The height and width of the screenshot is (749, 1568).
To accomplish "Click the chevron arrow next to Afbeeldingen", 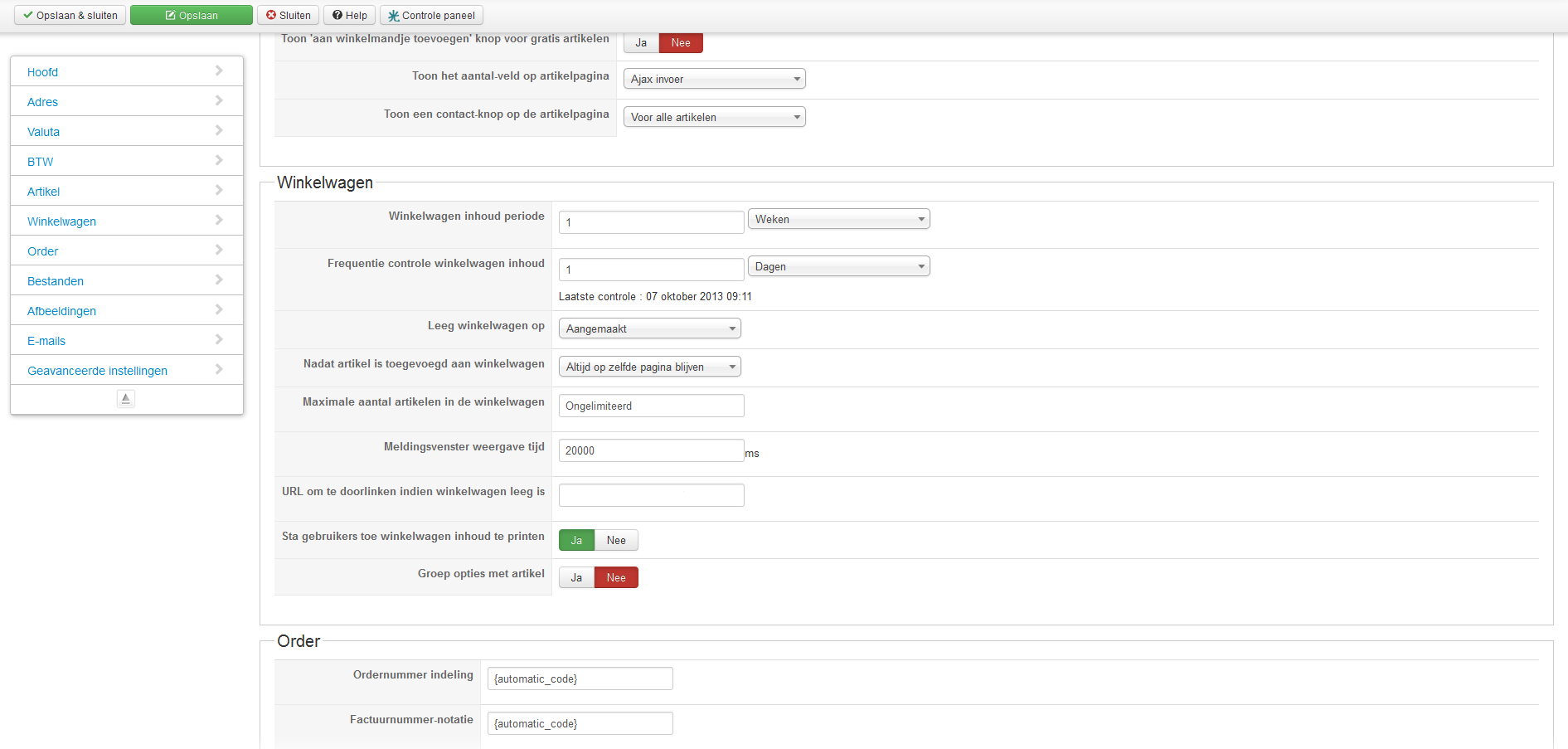I will coord(219,309).
